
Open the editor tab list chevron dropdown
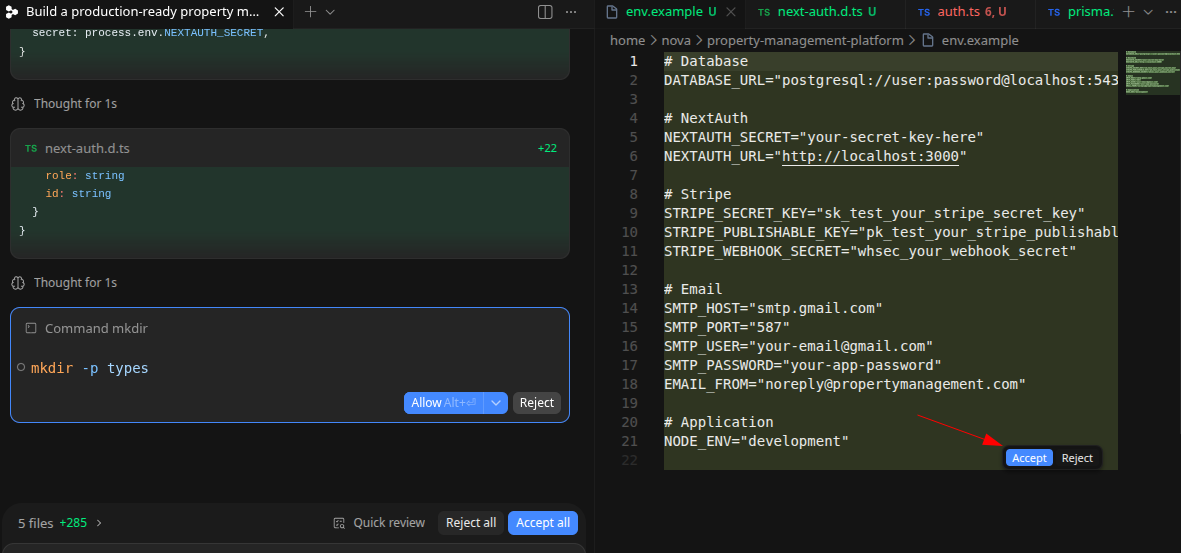1148,12
